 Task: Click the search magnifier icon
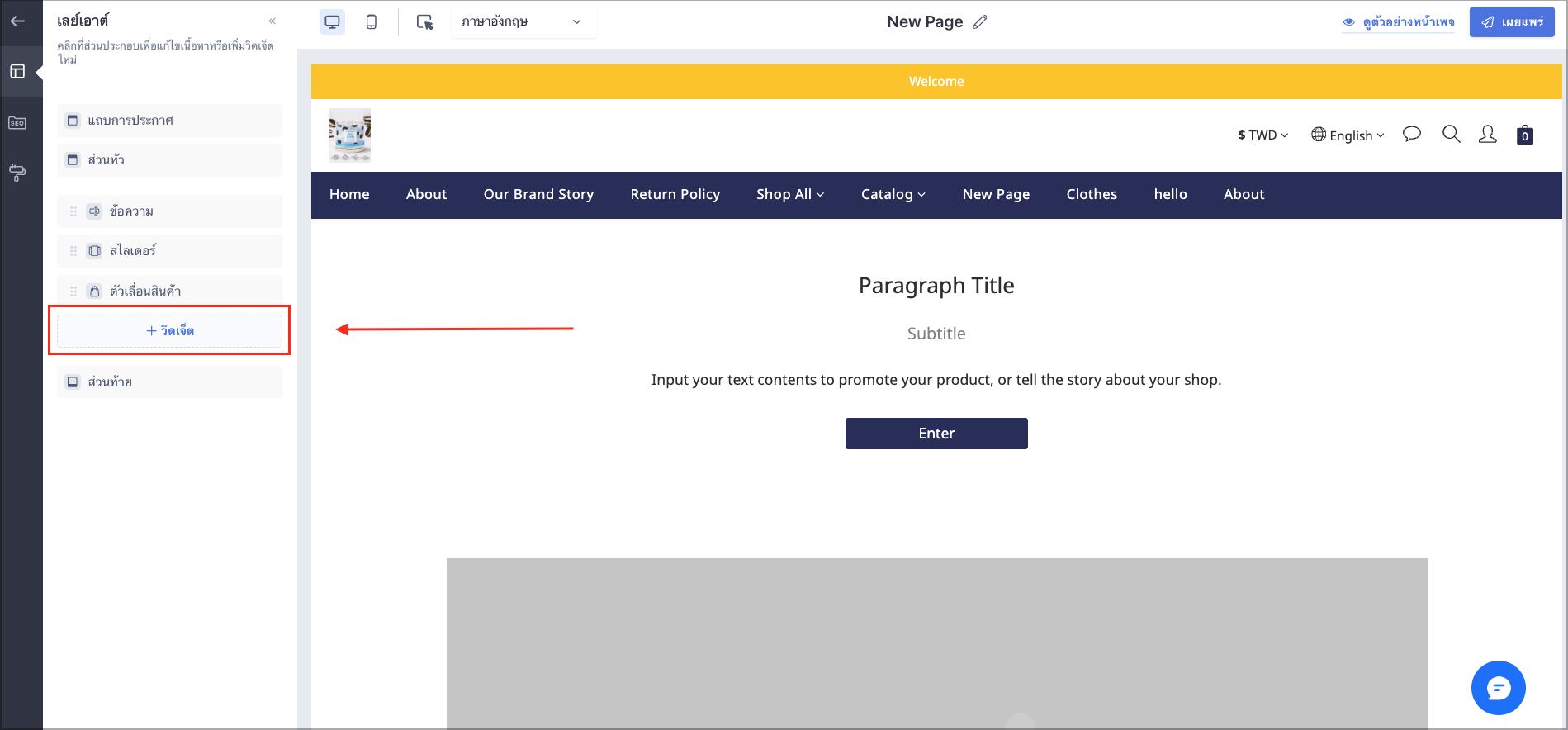pos(1451,134)
